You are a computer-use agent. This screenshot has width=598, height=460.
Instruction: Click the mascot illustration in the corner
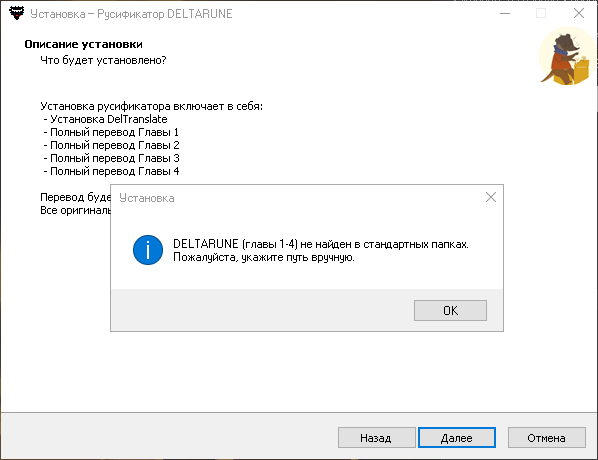567,56
